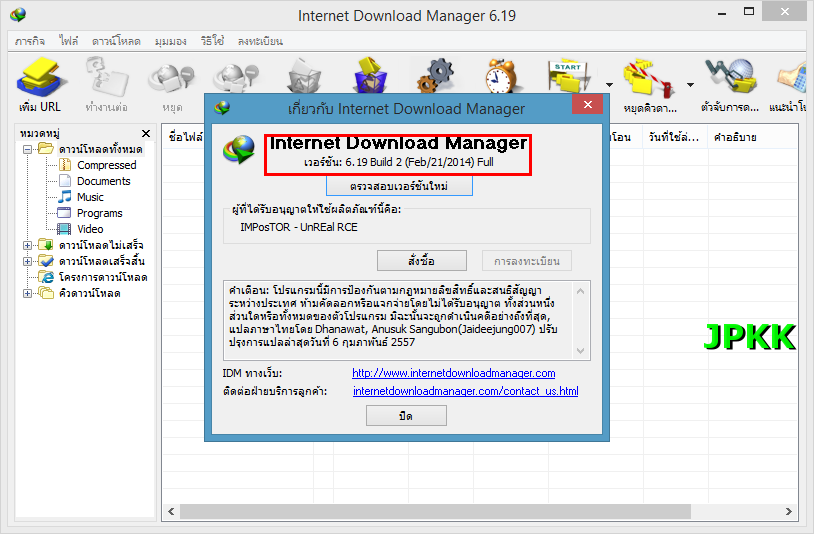Click the ปิด close button in dialog
Image resolution: width=814 pixels, height=534 pixels.
(x=406, y=416)
